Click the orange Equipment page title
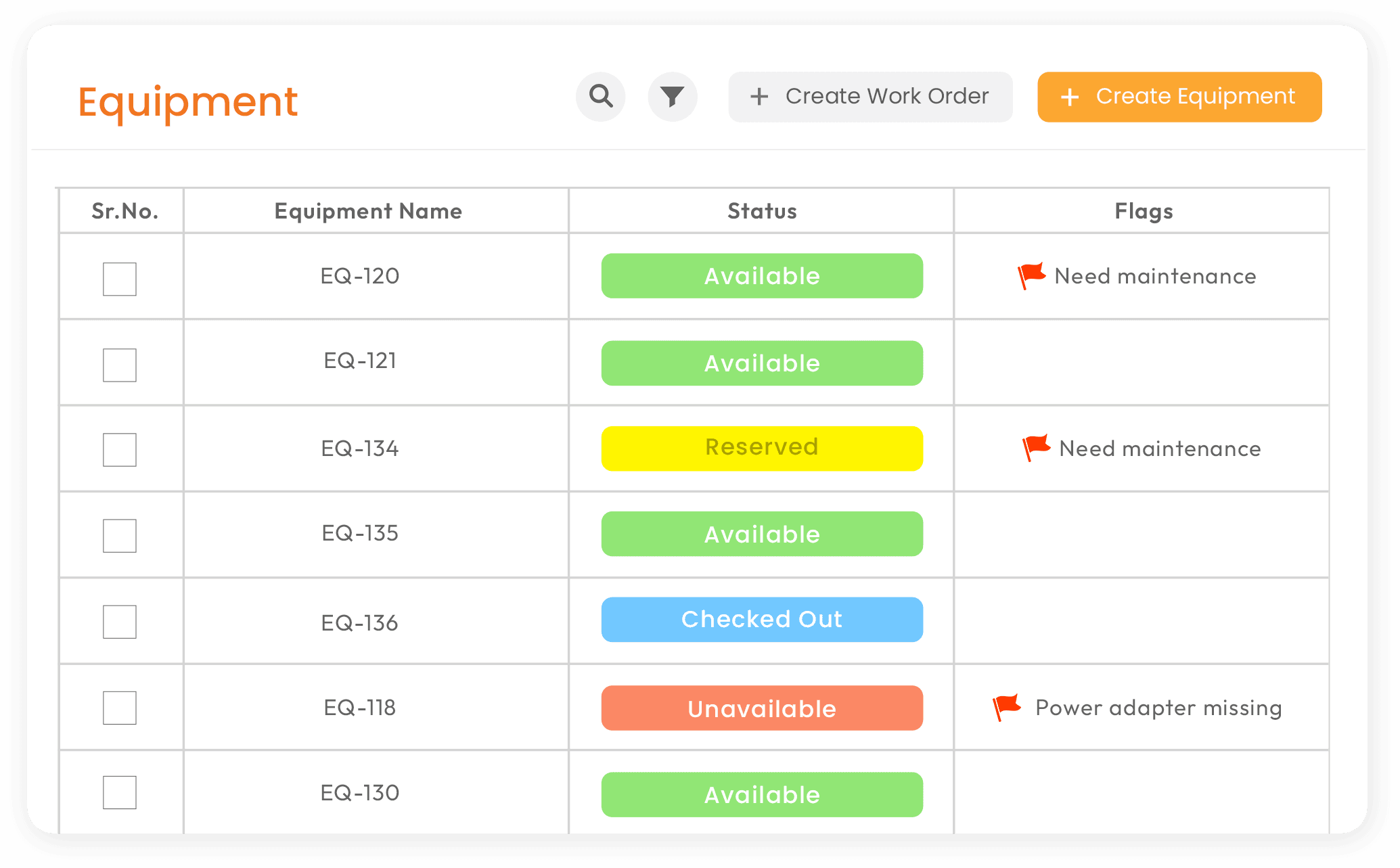1400x868 pixels. click(x=188, y=103)
